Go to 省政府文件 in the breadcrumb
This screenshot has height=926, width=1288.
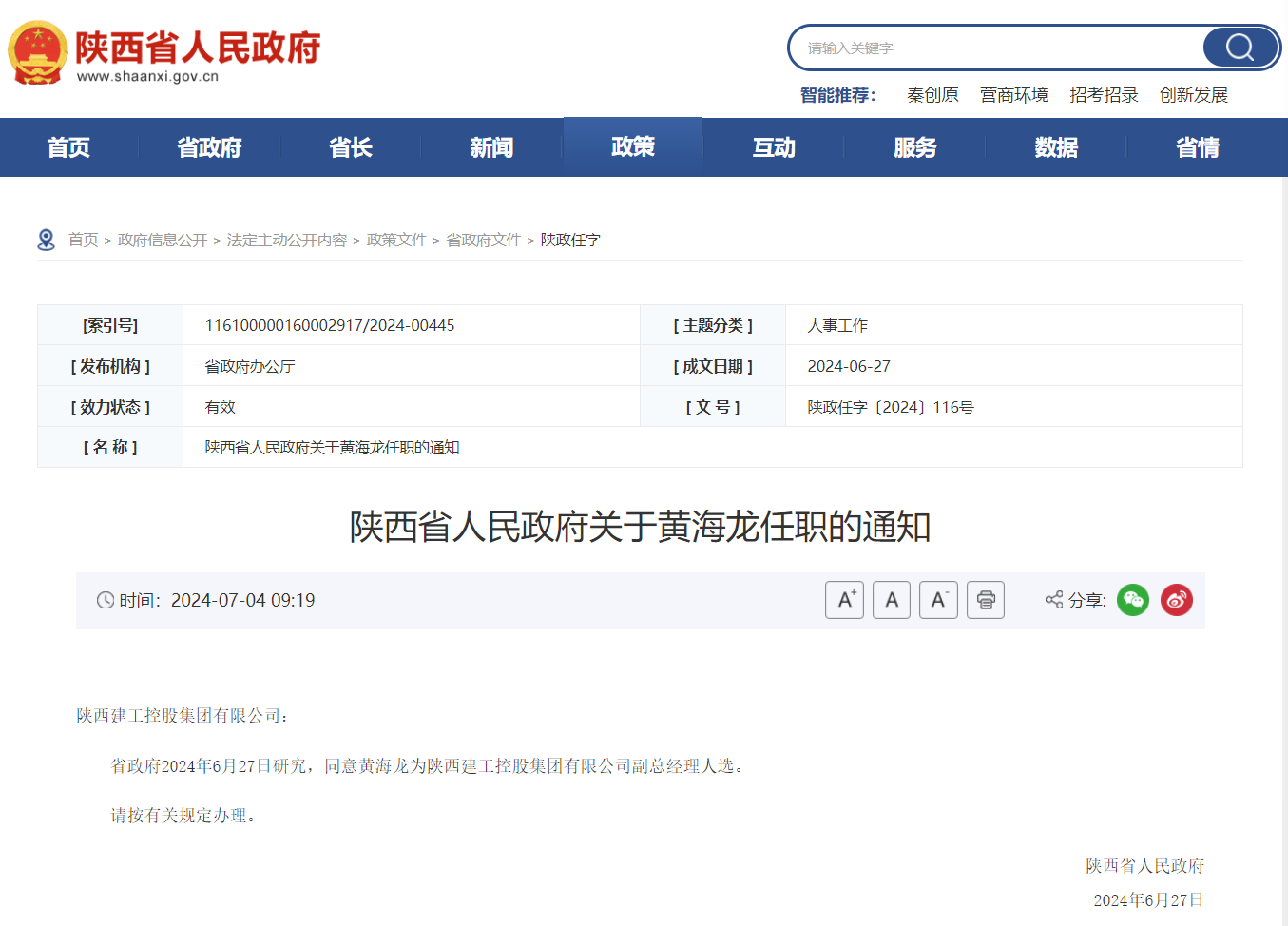(484, 240)
